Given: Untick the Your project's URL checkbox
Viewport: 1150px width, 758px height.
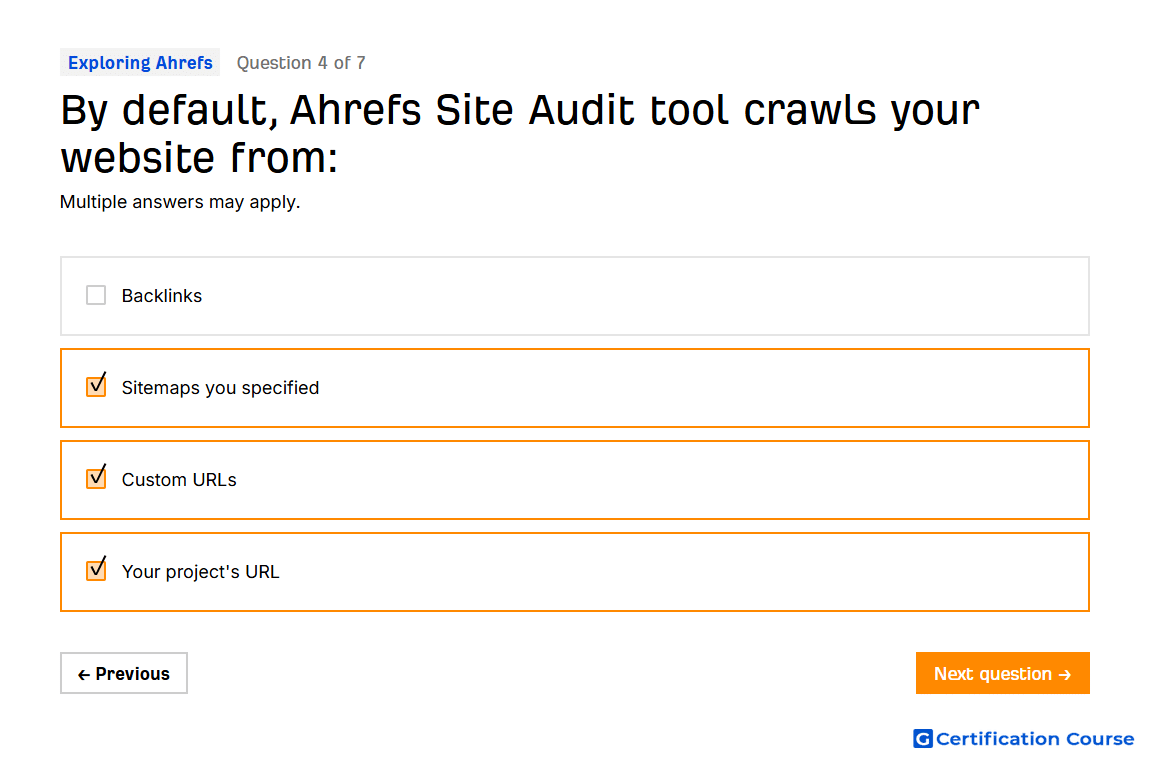Looking at the screenshot, I should click(x=96, y=570).
